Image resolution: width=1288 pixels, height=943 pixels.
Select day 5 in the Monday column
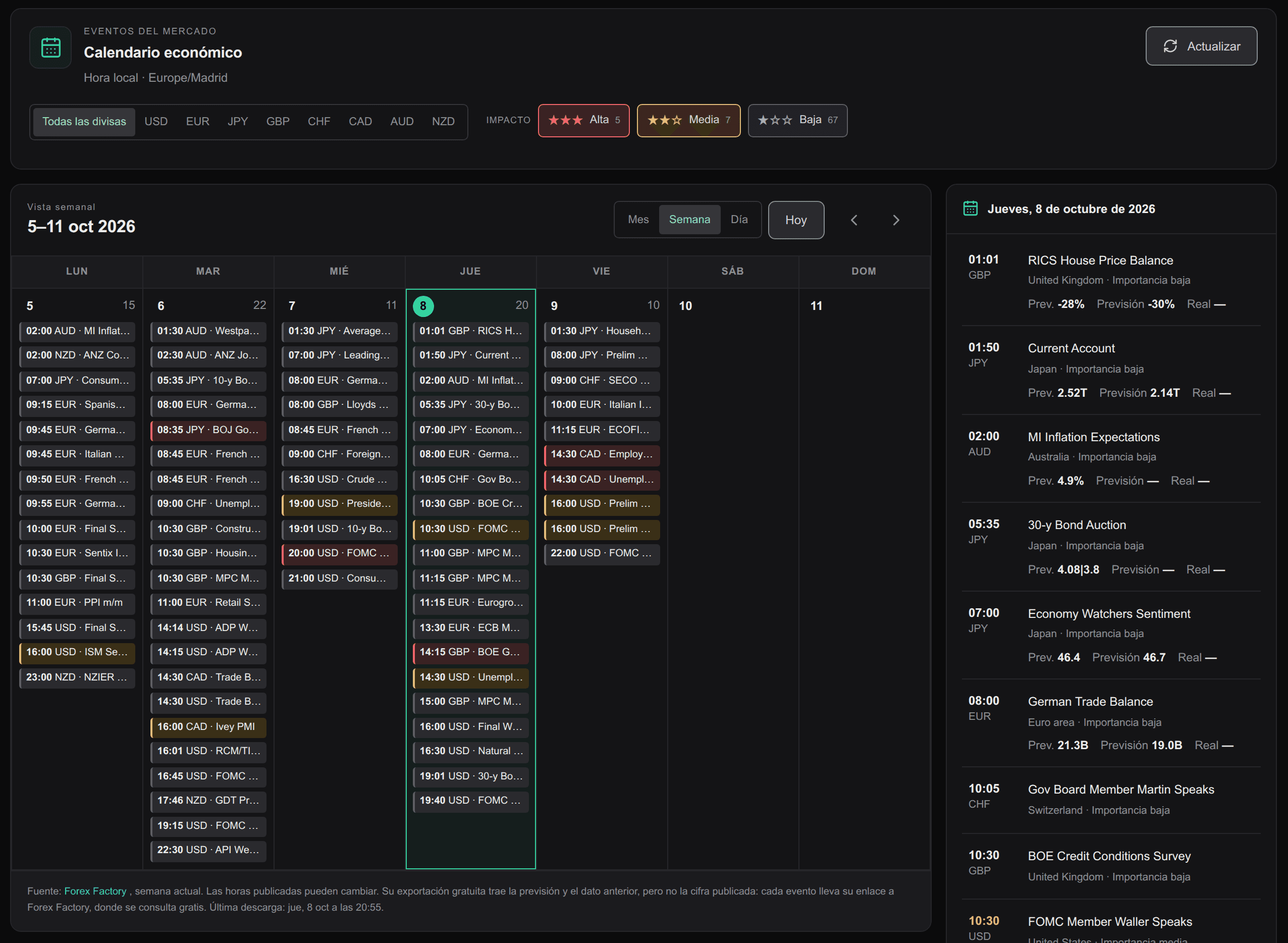30,306
